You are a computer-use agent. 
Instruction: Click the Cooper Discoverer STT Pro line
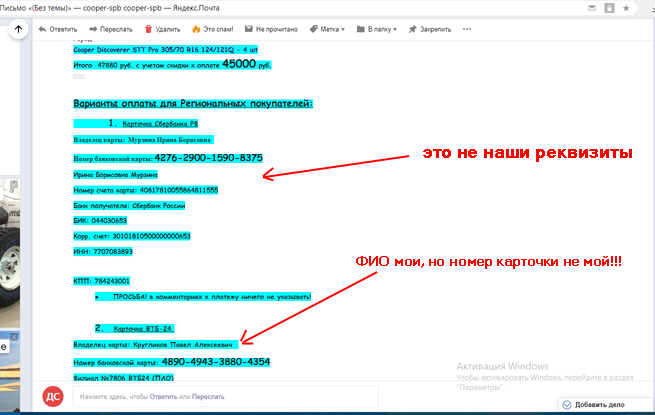pyautogui.click(x=166, y=50)
